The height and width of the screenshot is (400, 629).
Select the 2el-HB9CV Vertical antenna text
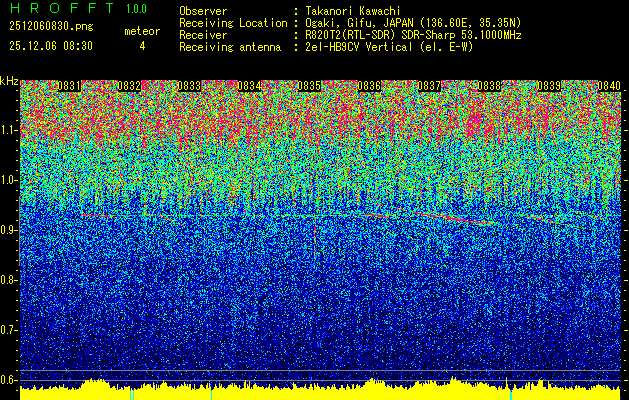click(390, 46)
